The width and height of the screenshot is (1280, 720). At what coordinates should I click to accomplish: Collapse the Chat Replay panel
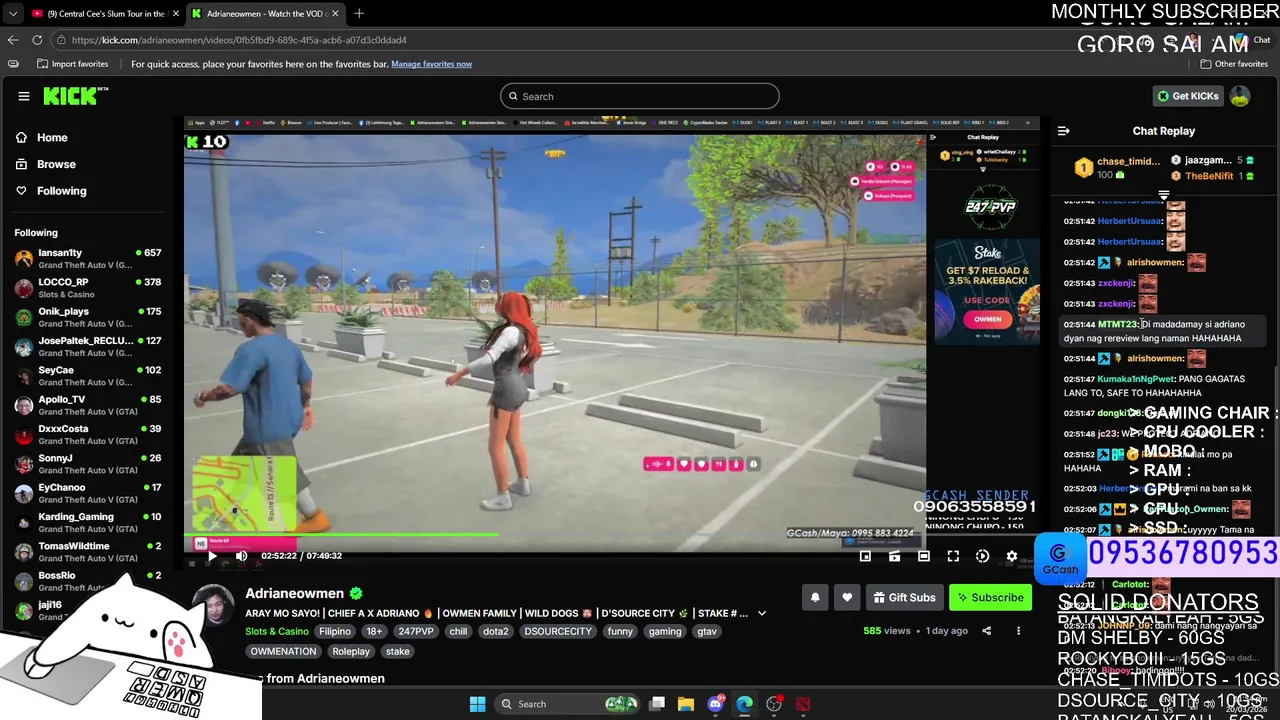(1064, 131)
